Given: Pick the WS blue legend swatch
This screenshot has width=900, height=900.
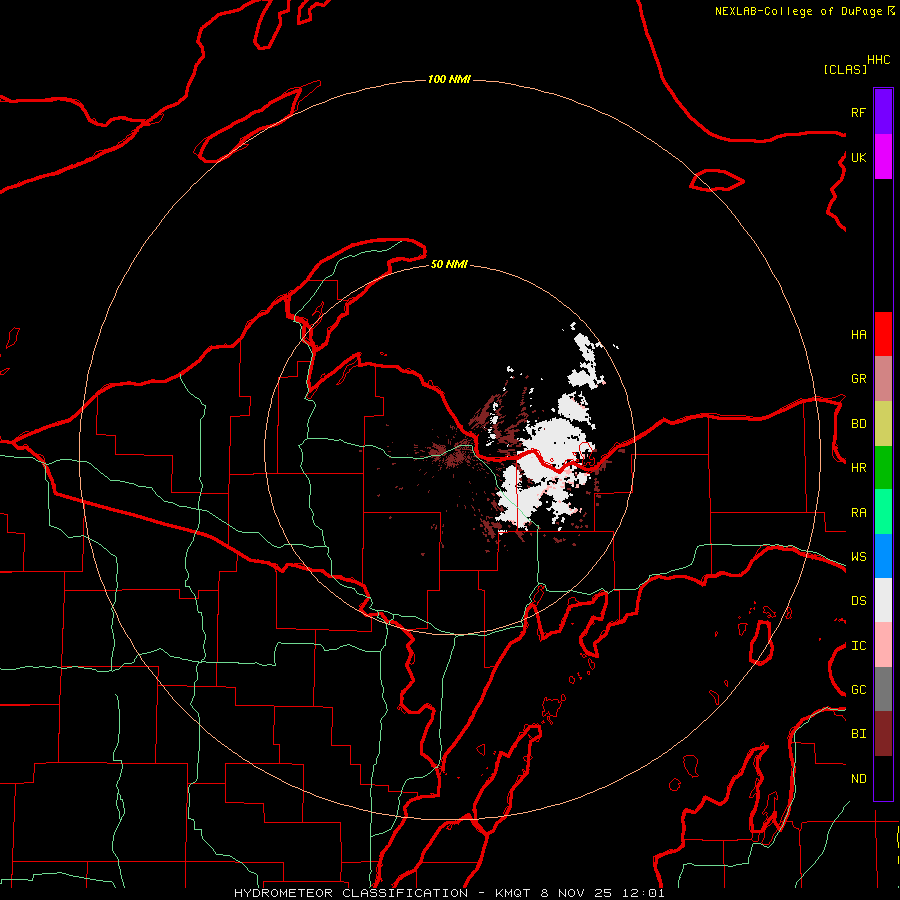Looking at the screenshot, I should [883, 556].
